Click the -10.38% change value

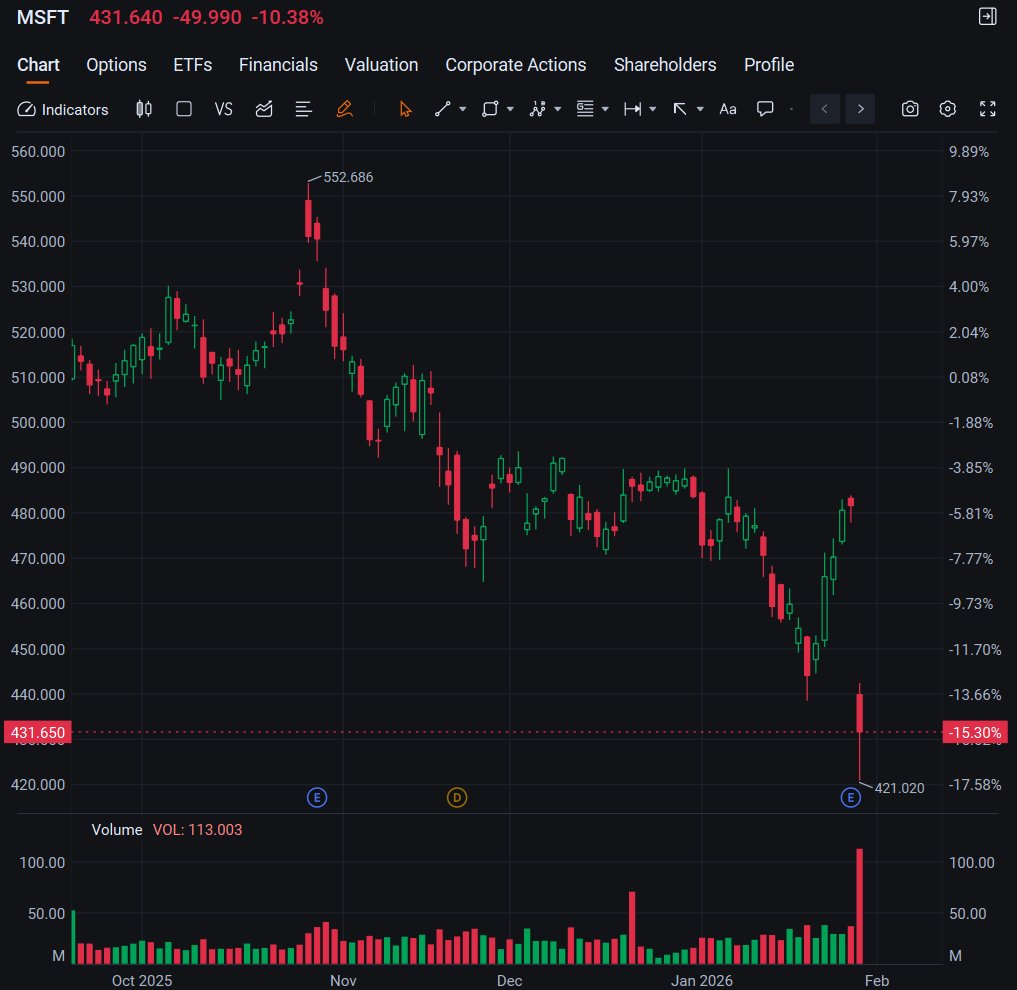[287, 18]
